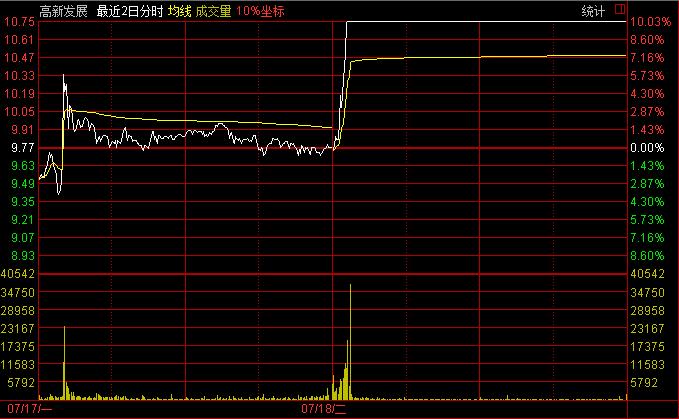
Task: Click the 10.05 price axis label
Action: (x=19, y=112)
